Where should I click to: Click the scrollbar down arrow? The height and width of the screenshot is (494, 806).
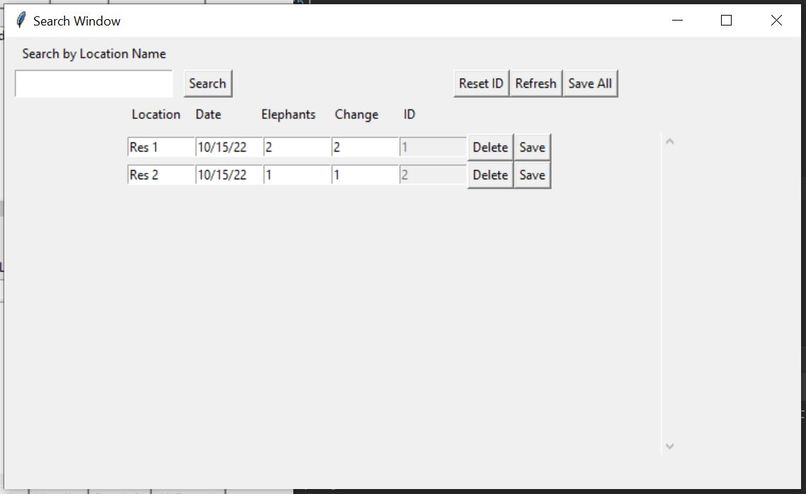(669, 446)
